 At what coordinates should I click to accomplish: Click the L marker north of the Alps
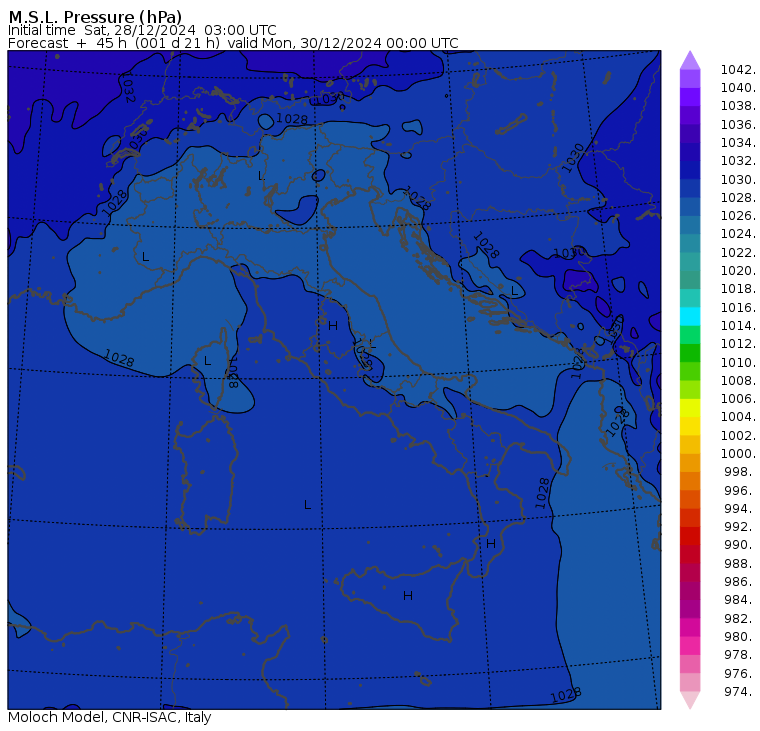point(261,175)
